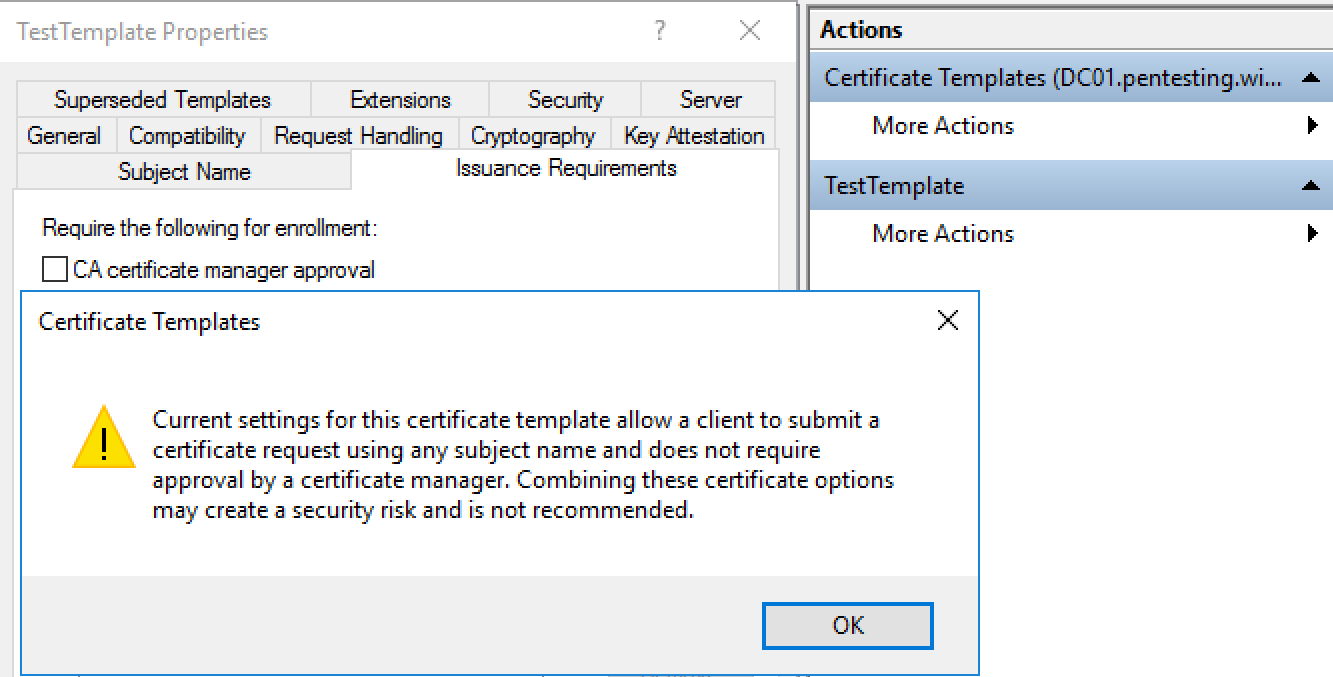Click the help question mark button
1333x677 pixels.
tap(660, 31)
